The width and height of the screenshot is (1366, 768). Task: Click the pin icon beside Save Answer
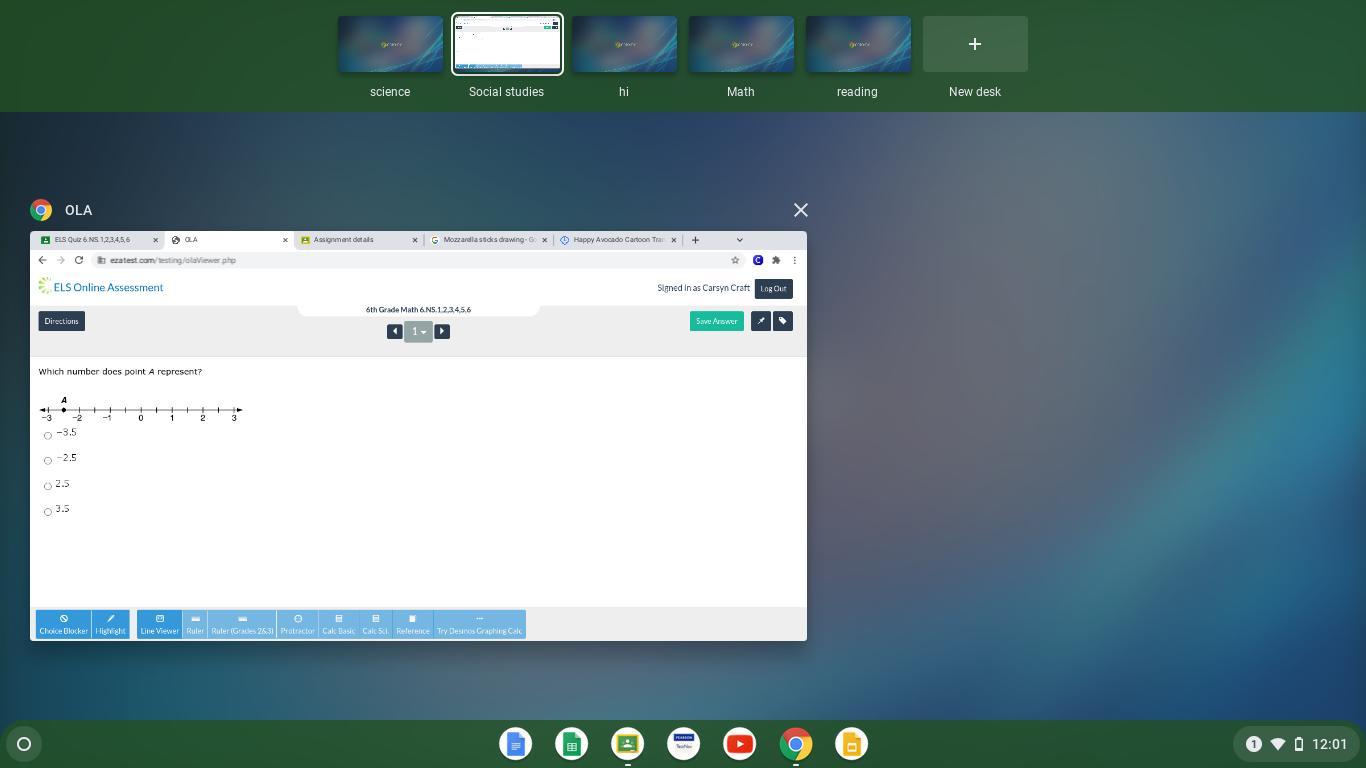(x=761, y=321)
